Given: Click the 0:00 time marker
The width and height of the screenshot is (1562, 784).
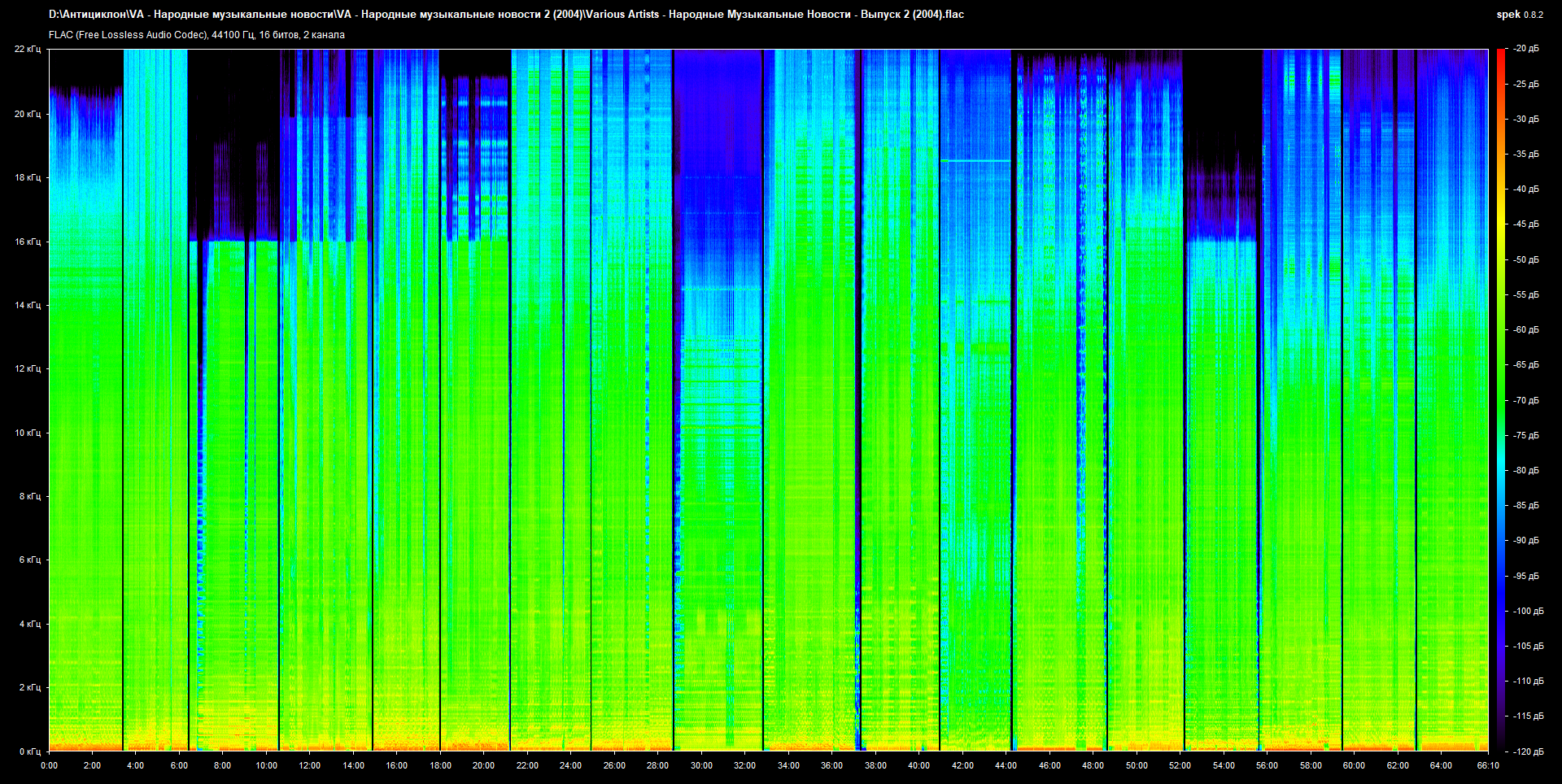Looking at the screenshot, I should pyautogui.click(x=49, y=765).
